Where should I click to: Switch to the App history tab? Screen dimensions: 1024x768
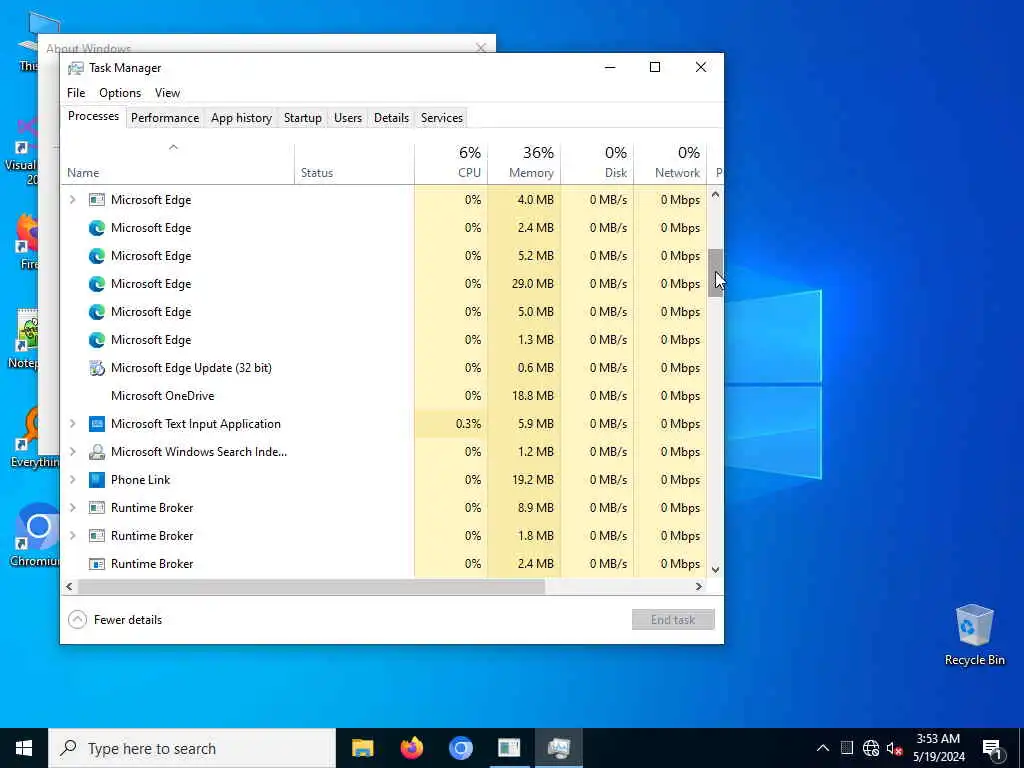click(241, 118)
